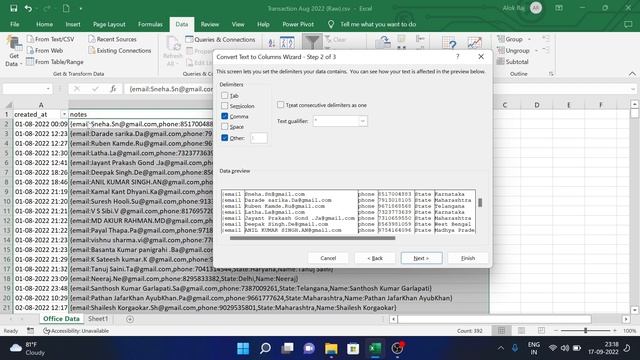Expand the Group dropdown arrow
The height and width of the screenshot is (360, 640).
(529, 39)
